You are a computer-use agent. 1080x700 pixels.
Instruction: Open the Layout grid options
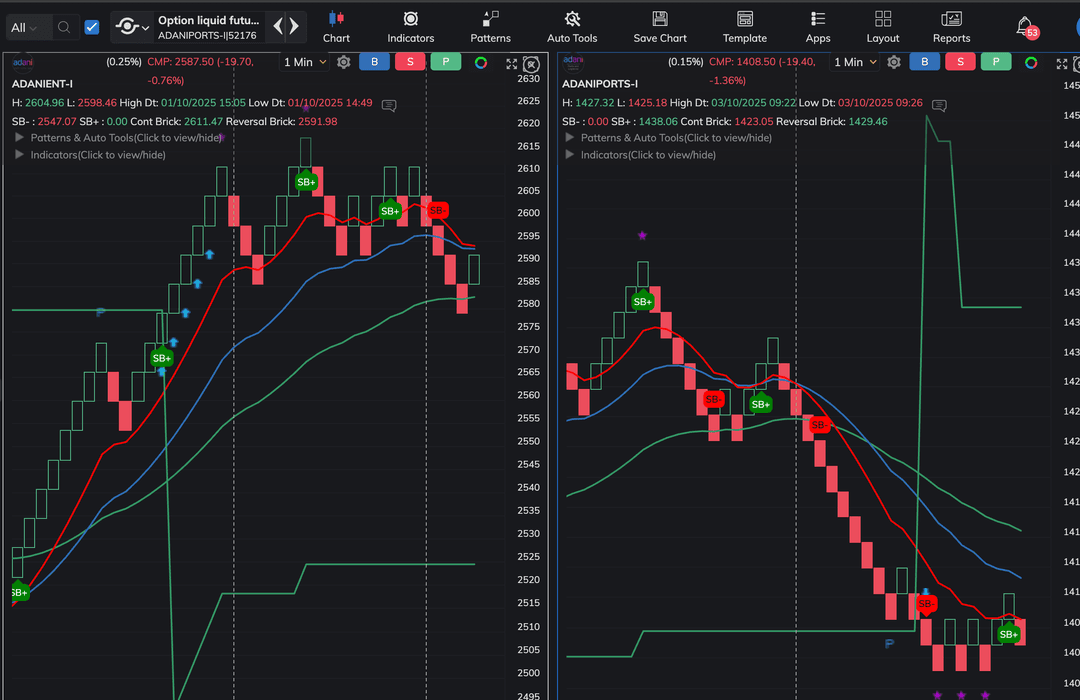883,26
